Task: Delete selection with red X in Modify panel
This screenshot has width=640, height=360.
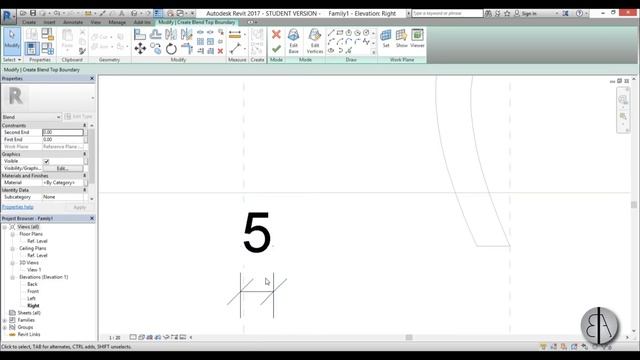Action: click(220, 51)
